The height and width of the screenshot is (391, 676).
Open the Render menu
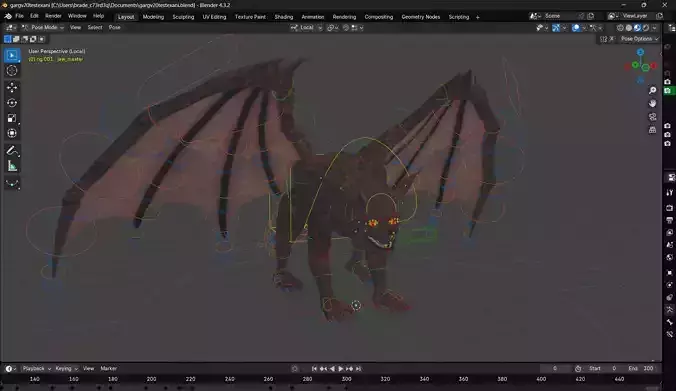coord(53,16)
